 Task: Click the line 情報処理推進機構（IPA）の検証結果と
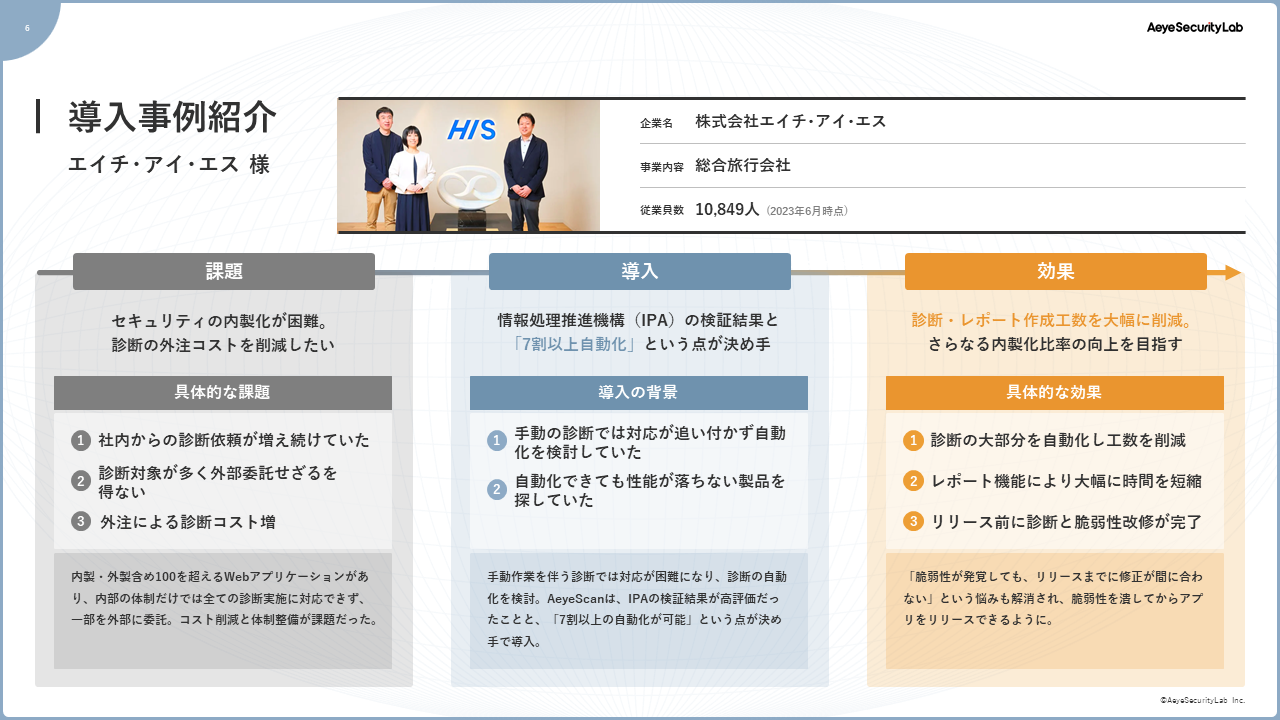pos(639,321)
